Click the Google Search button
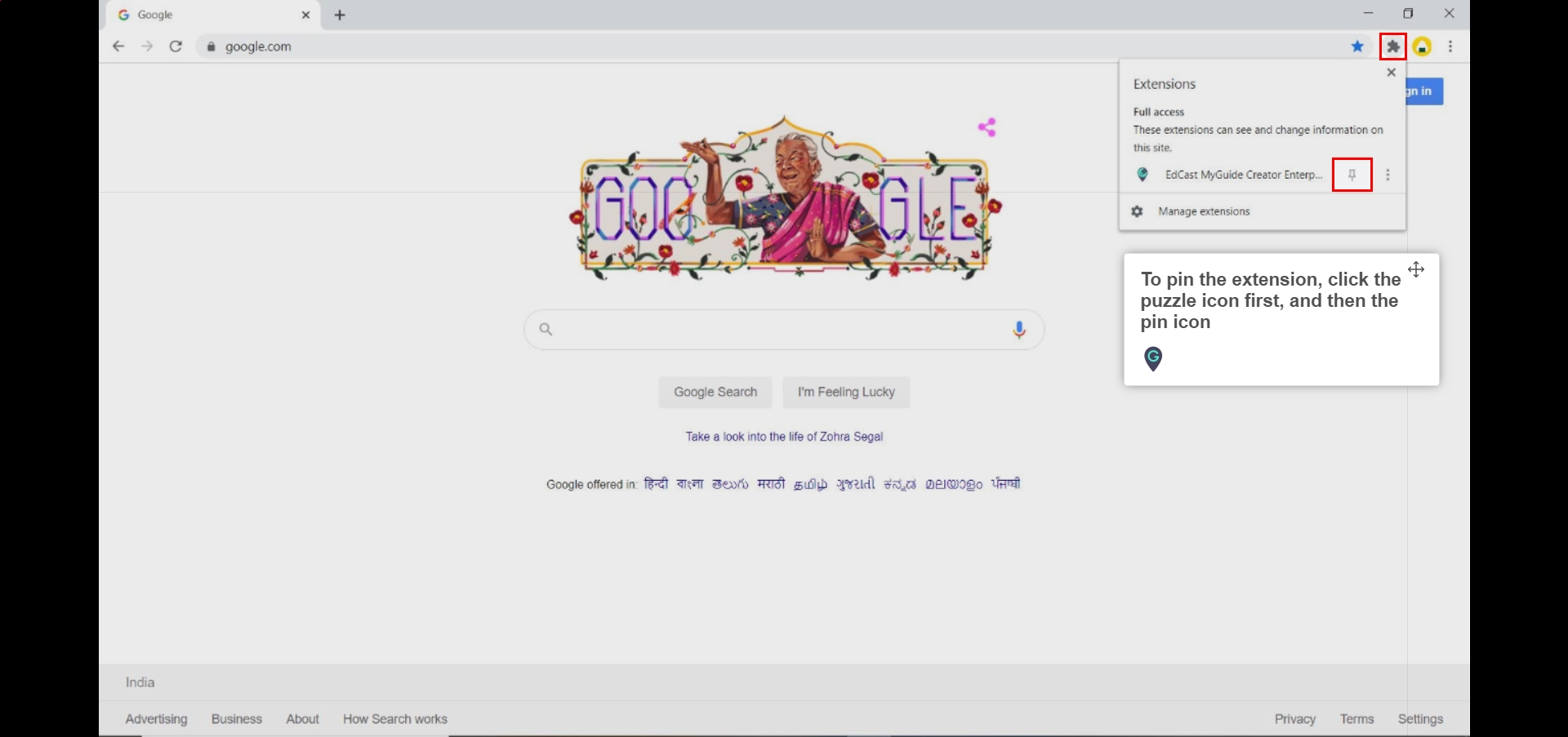1568x737 pixels. [x=715, y=393]
